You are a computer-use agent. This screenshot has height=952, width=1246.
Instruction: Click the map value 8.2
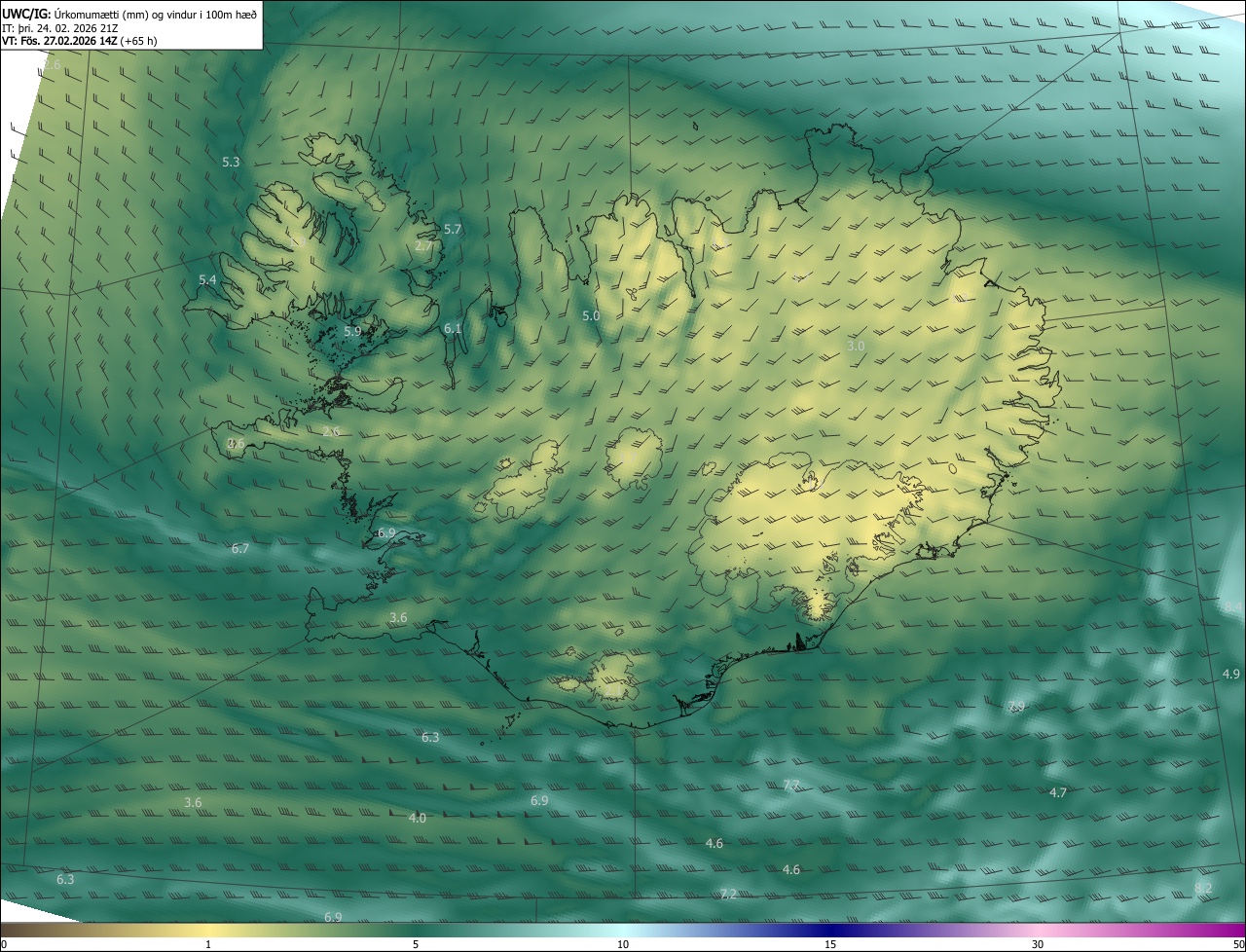(x=1204, y=888)
